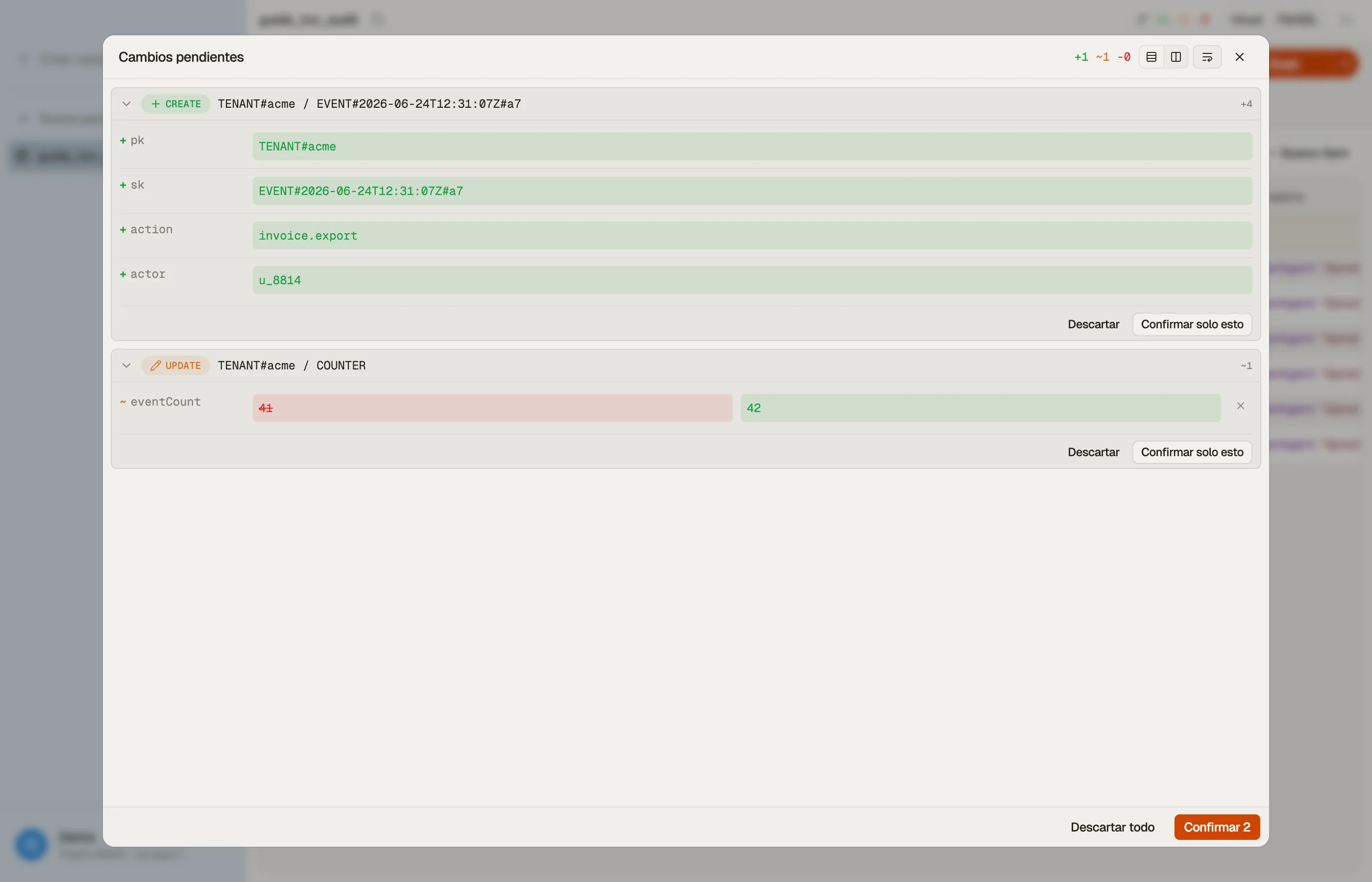Screen dimensions: 1372x882
Task: Click Descartar todo to discard all changes
Action: [1112, 827]
